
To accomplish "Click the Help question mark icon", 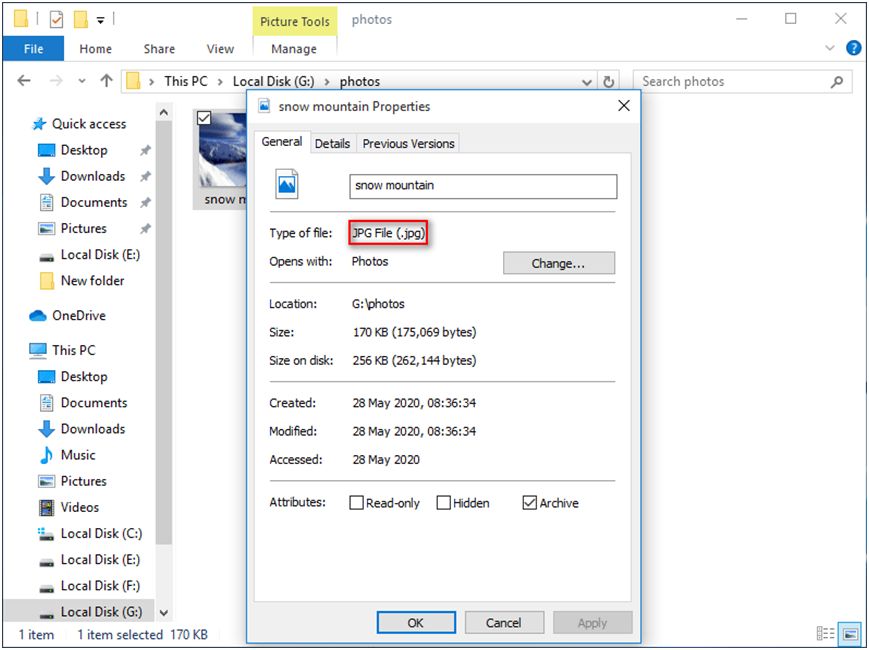I will click(x=853, y=48).
